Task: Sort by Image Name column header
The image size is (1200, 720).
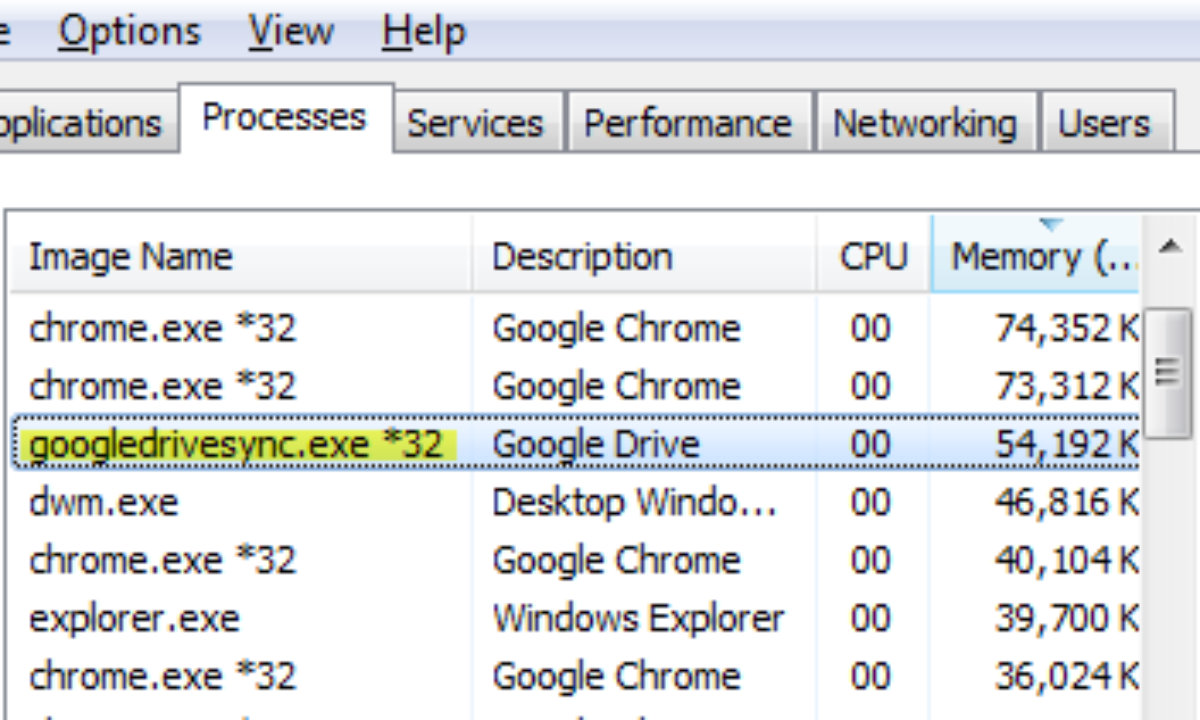Action: pyautogui.click(x=130, y=257)
